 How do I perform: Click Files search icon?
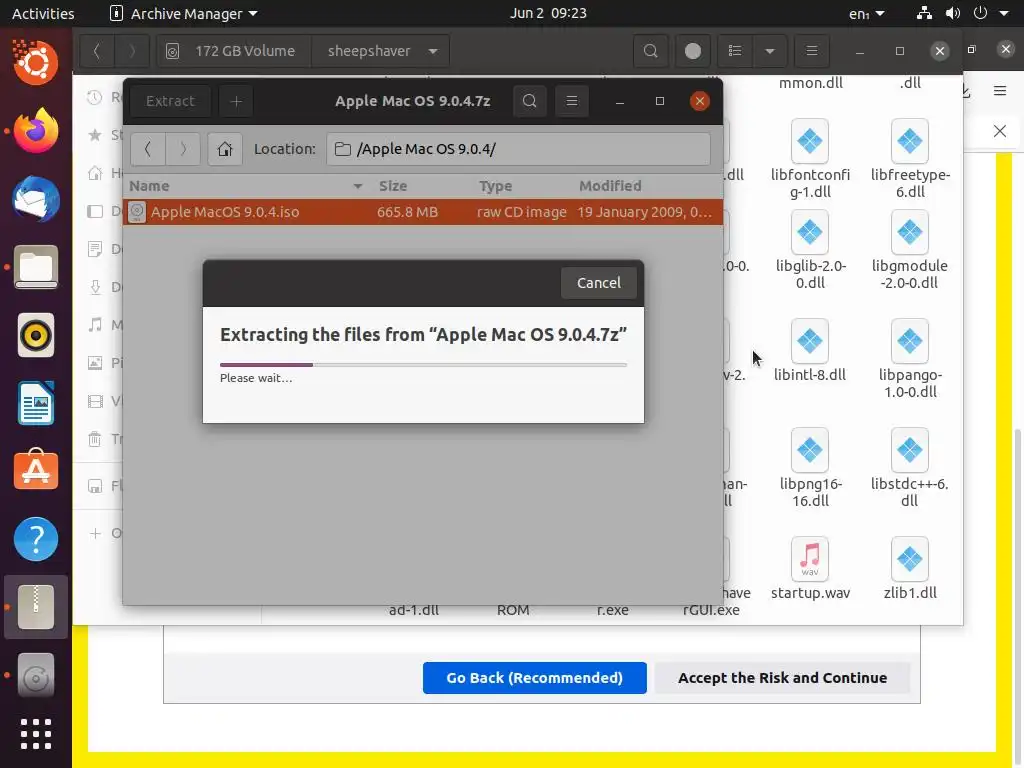click(650, 51)
